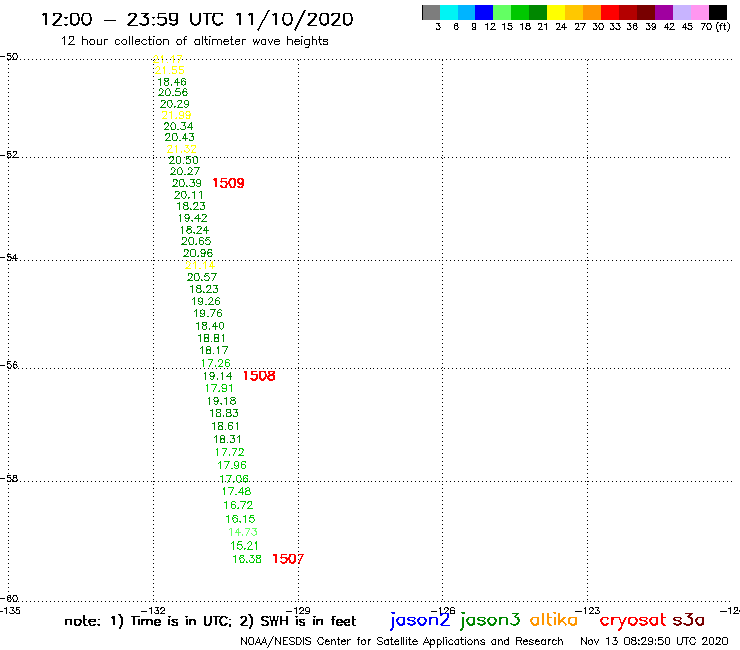Click the yellow wave height 21.14
The height and width of the screenshot is (650, 740).
[200, 265]
